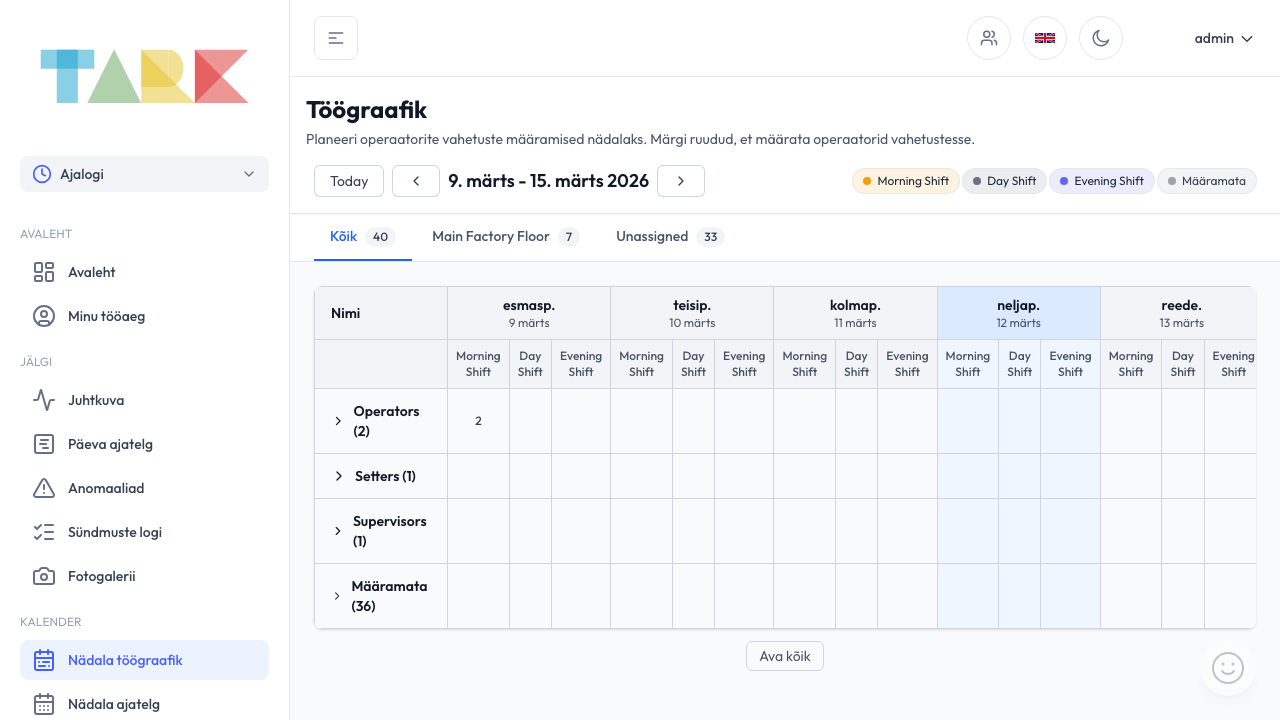The image size is (1280, 720).
Task: Click the Töögraafik page heading
Action: click(x=367, y=110)
